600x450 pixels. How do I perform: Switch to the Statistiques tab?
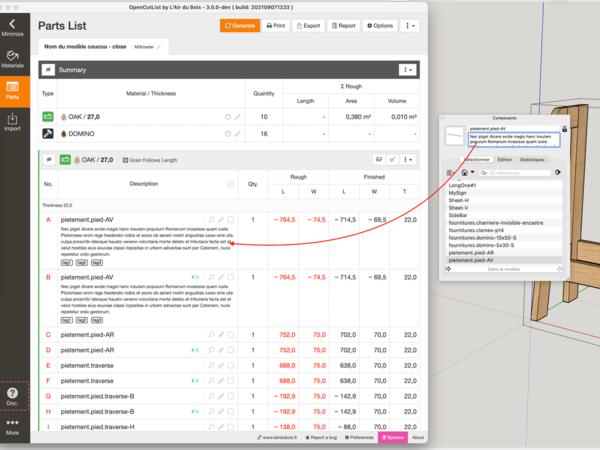(x=532, y=159)
